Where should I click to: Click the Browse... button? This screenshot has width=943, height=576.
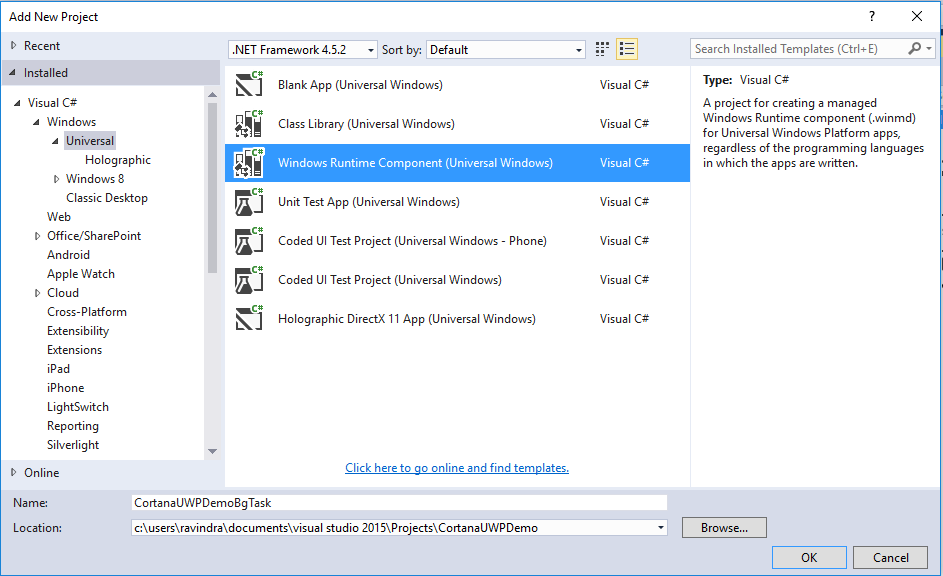coord(724,527)
